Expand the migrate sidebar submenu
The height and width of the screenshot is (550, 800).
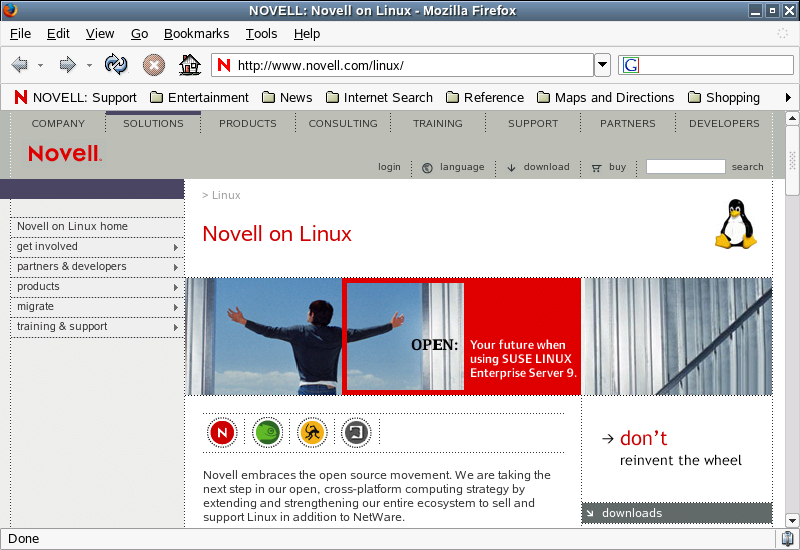point(176,307)
